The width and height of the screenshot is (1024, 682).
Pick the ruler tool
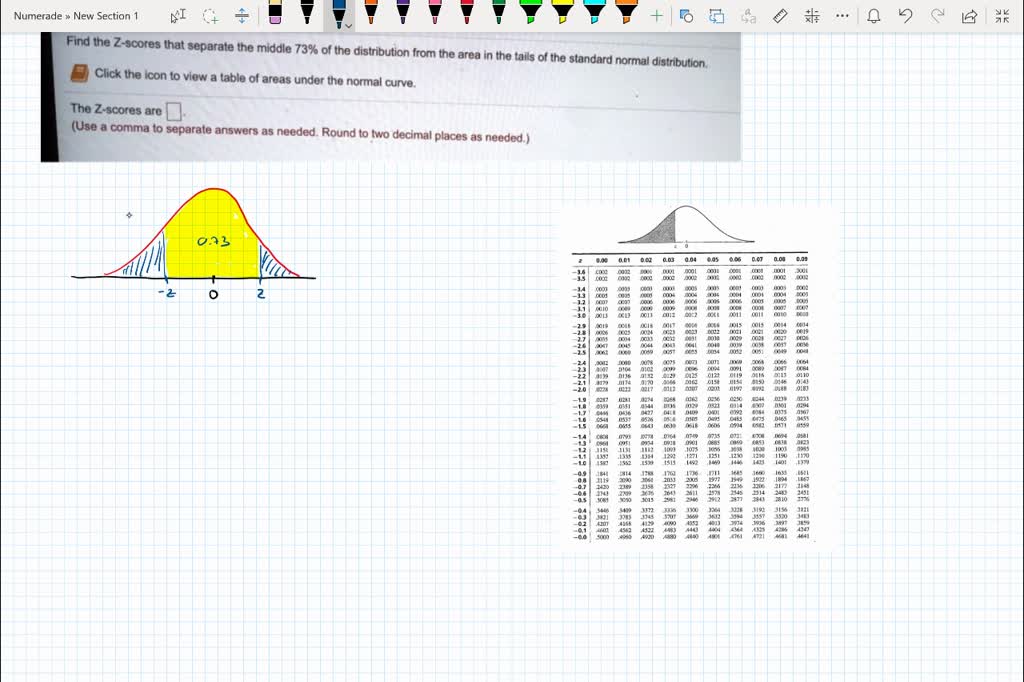[781, 16]
